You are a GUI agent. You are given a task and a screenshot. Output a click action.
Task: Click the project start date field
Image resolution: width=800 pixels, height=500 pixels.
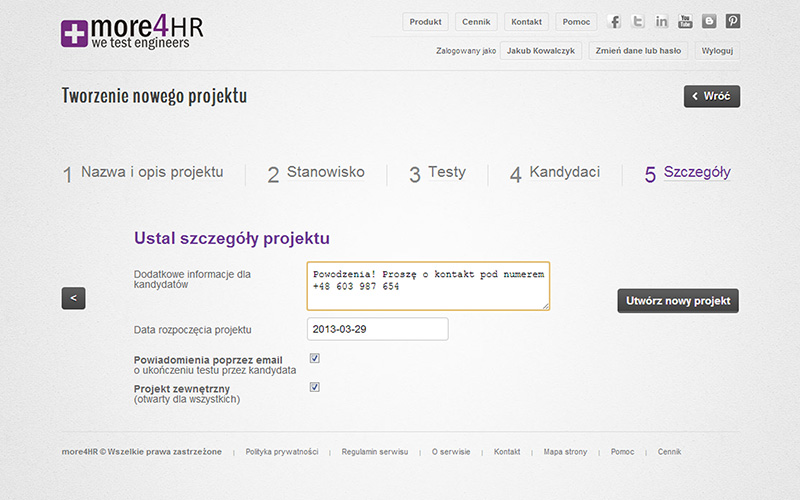(x=378, y=329)
